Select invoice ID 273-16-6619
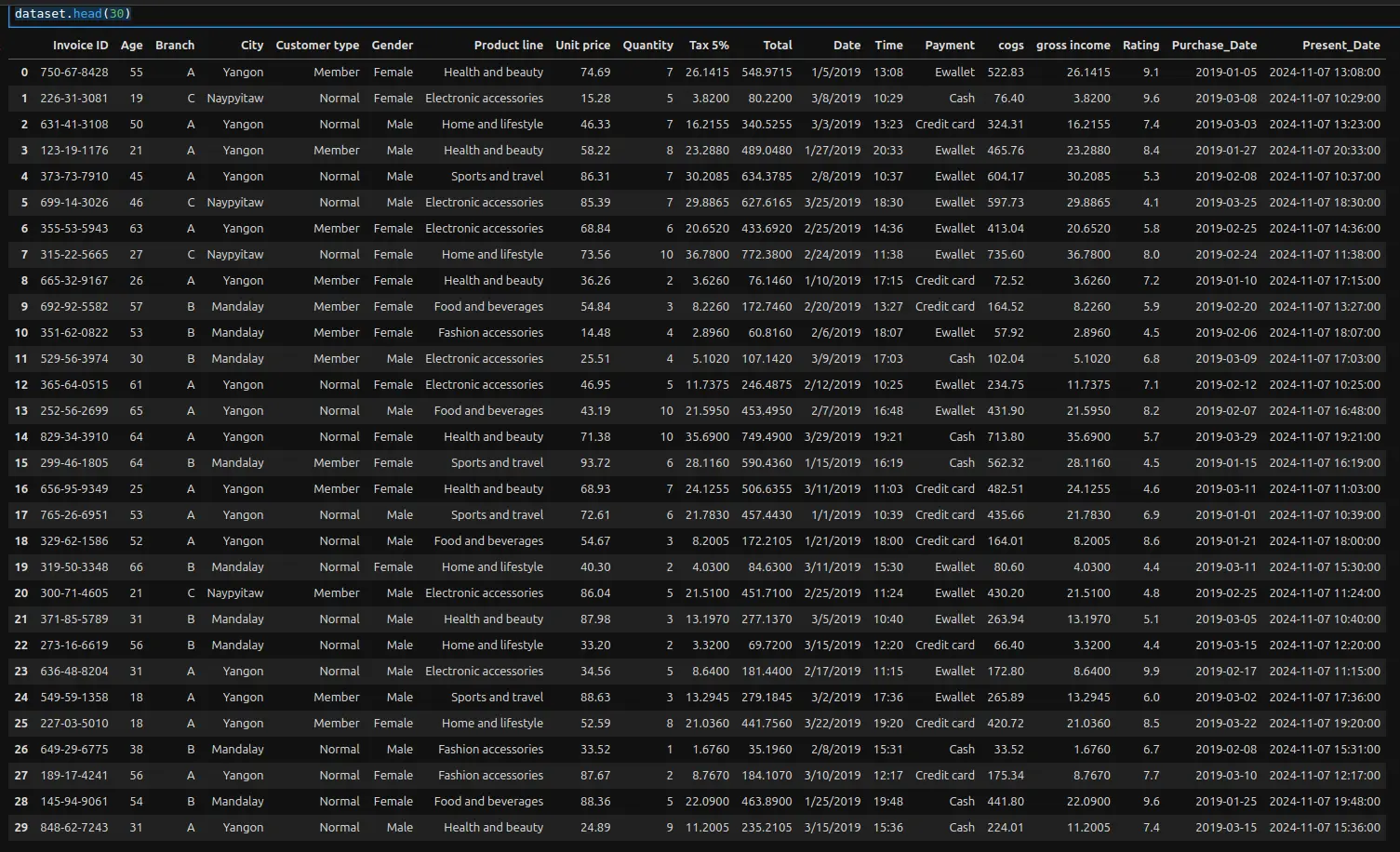 click(x=74, y=645)
